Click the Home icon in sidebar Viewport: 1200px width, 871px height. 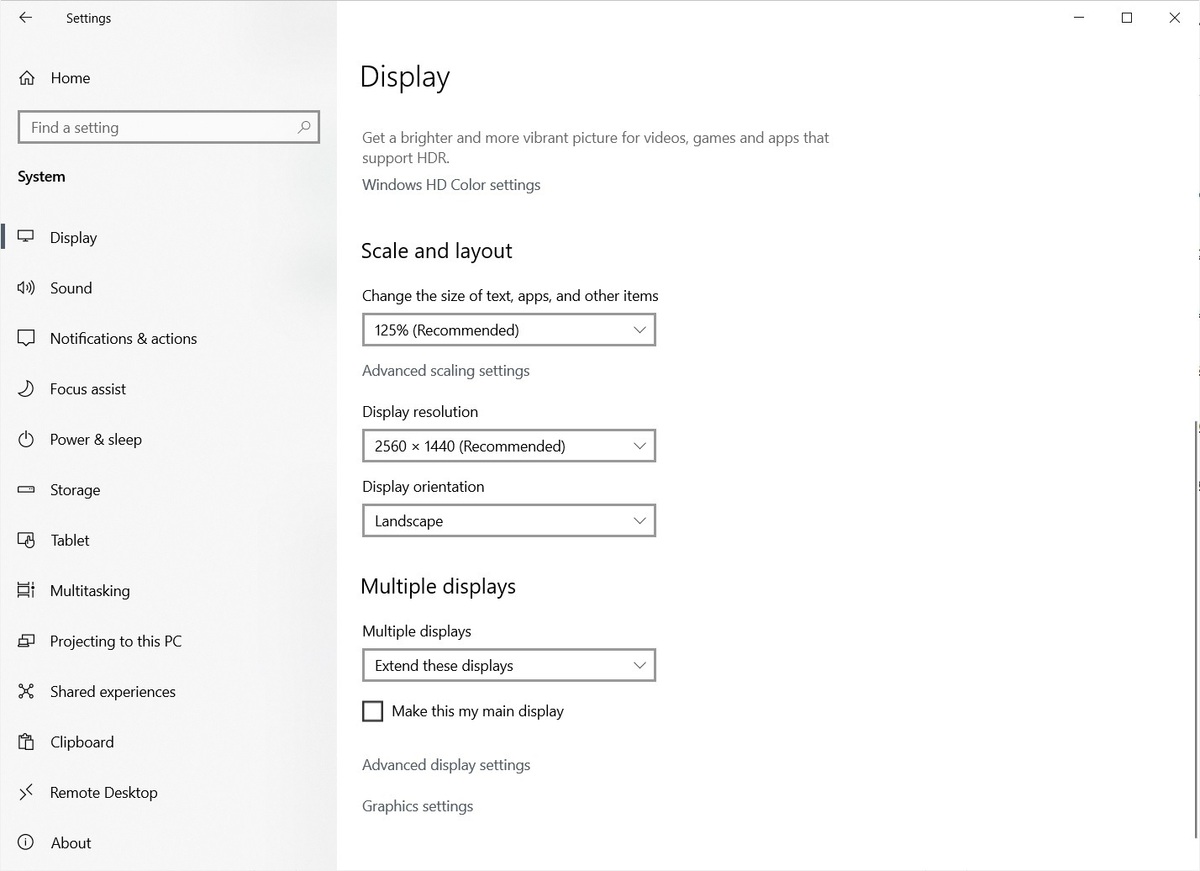point(27,78)
